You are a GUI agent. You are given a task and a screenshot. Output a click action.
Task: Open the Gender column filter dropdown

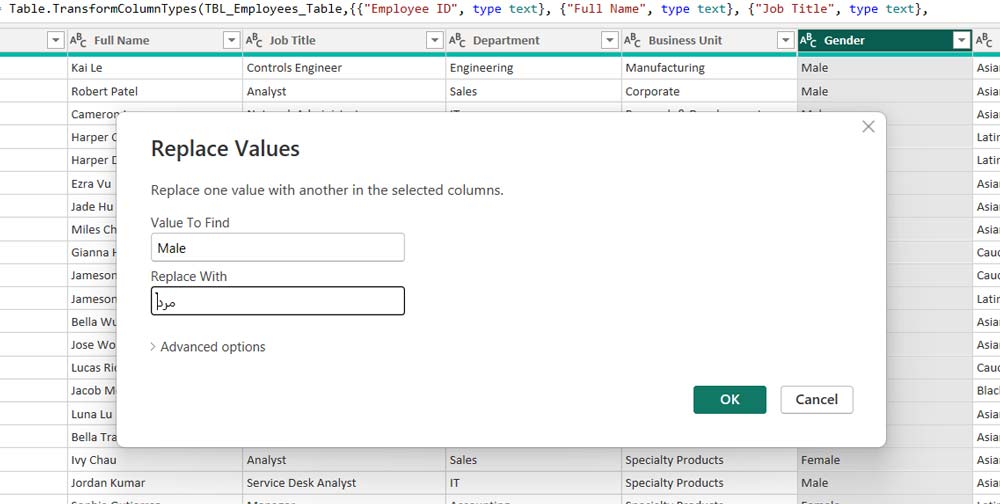(x=962, y=41)
